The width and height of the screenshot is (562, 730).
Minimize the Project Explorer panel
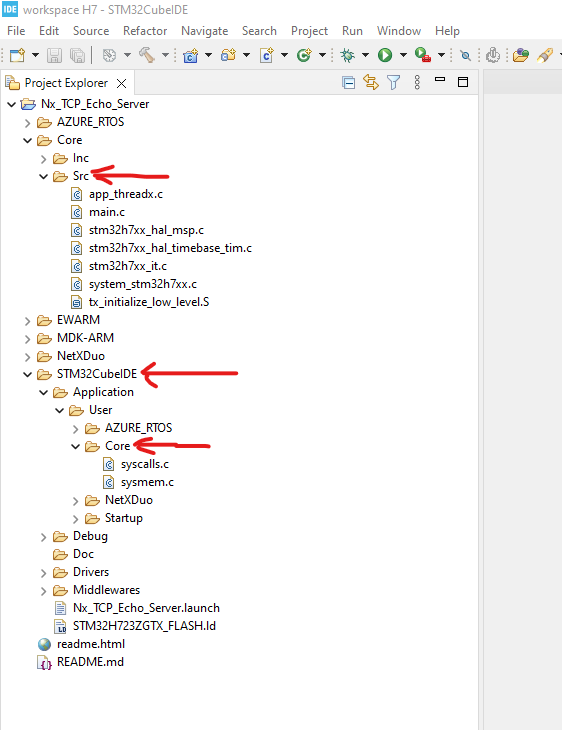pos(440,80)
